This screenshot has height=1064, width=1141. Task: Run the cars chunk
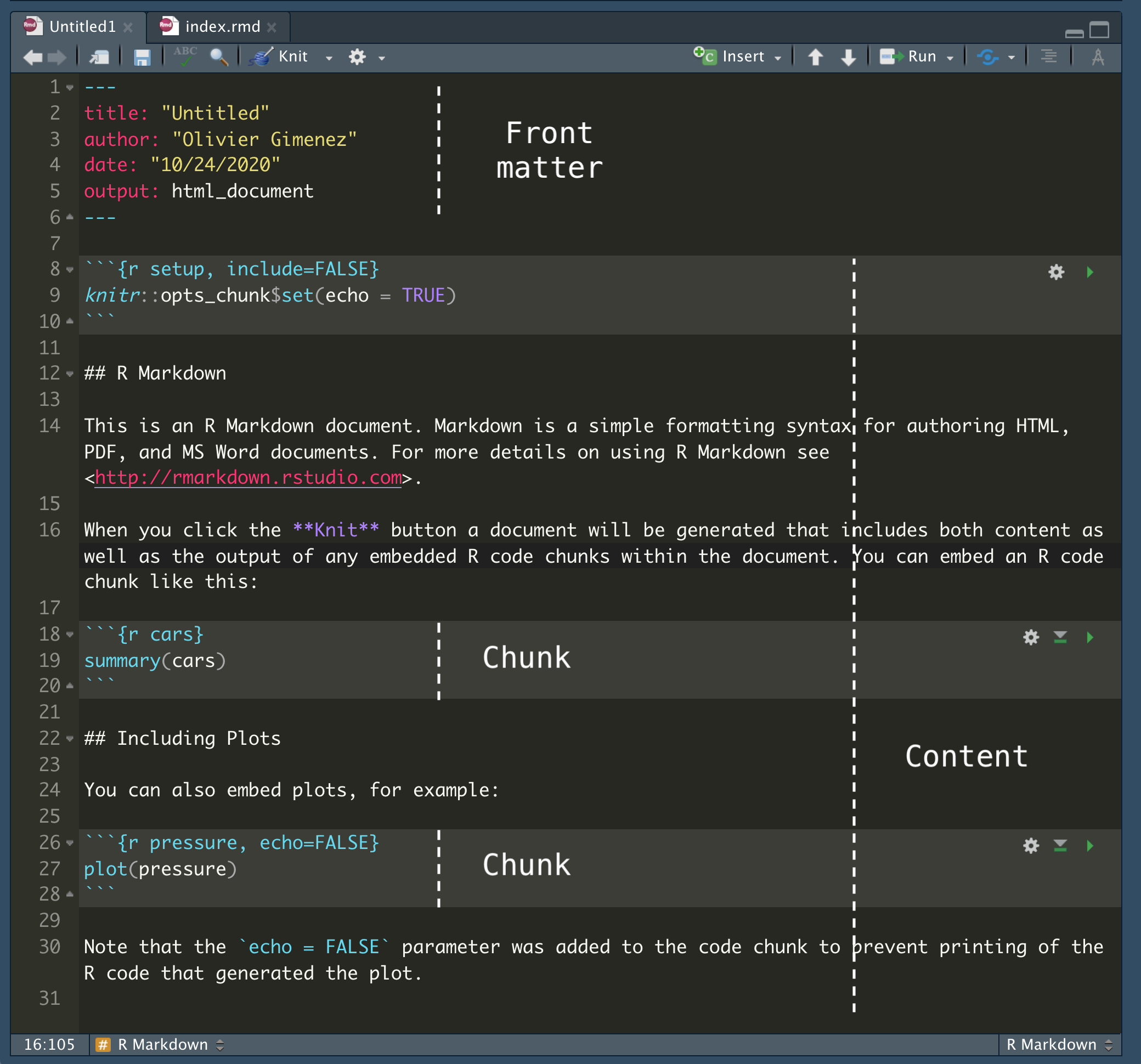(x=1090, y=637)
